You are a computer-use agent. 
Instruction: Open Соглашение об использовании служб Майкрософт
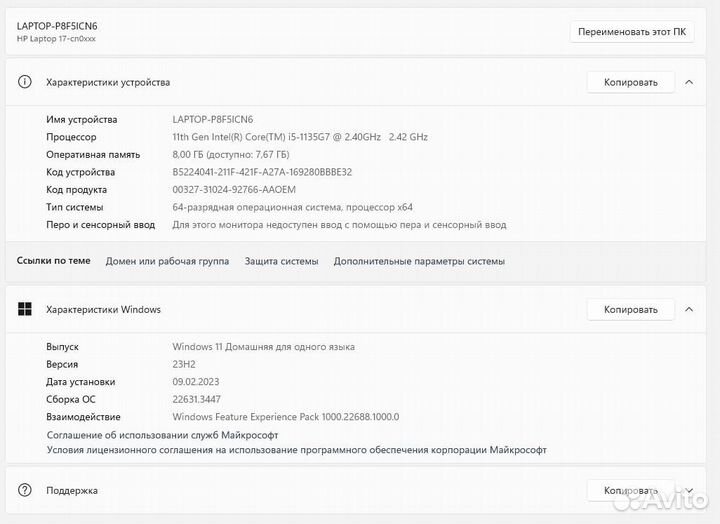163,435
